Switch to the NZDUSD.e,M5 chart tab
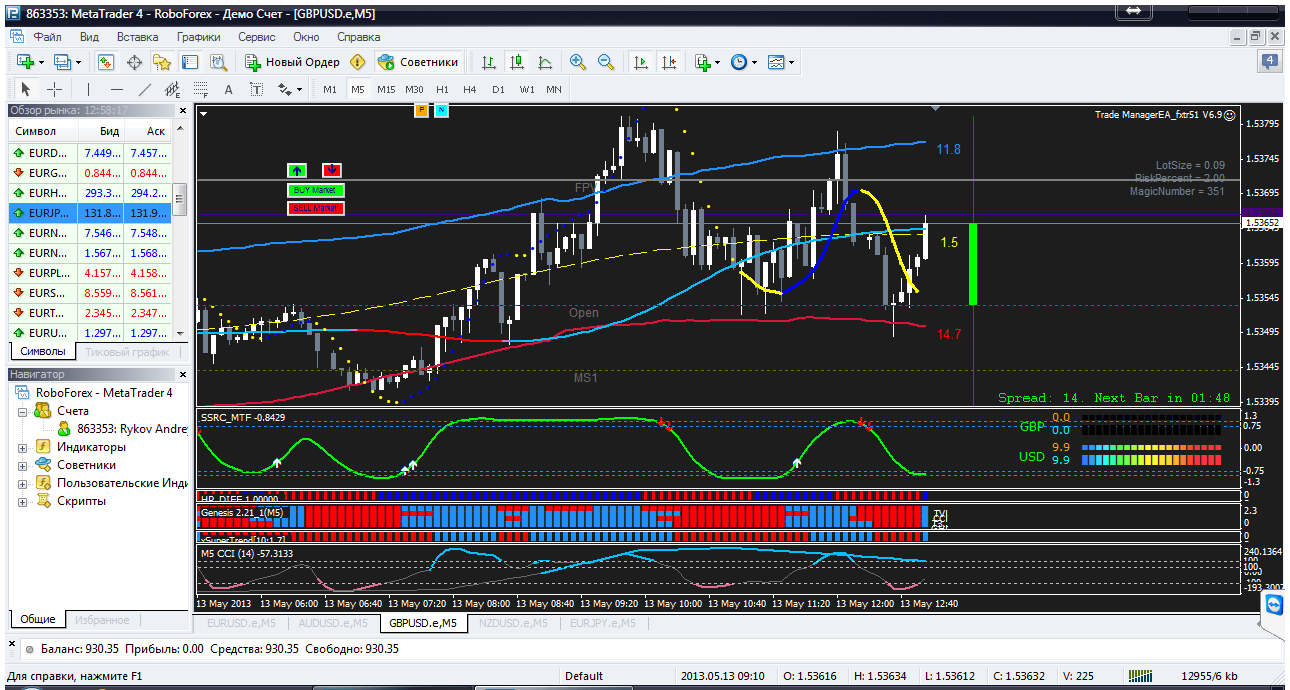Screen dimensions: 1290x690 [x=514, y=623]
